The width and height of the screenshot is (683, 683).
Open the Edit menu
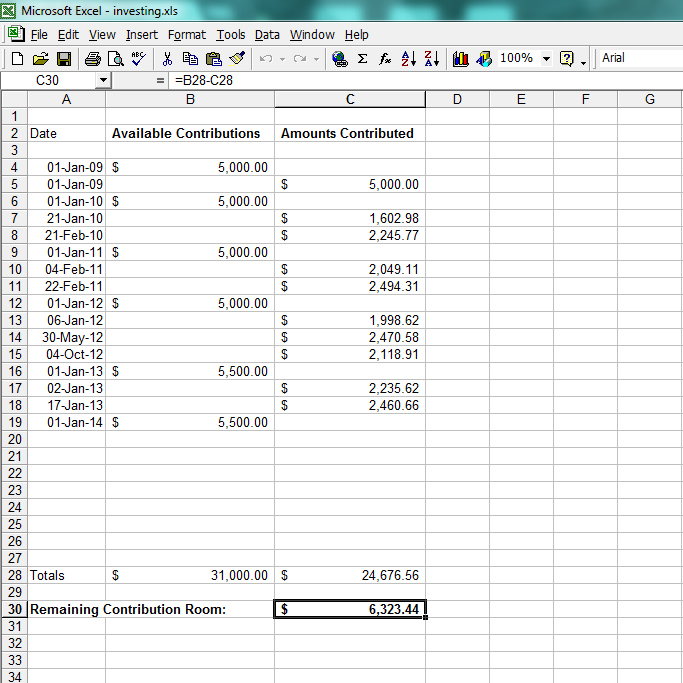pyautogui.click(x=68, y=34)
